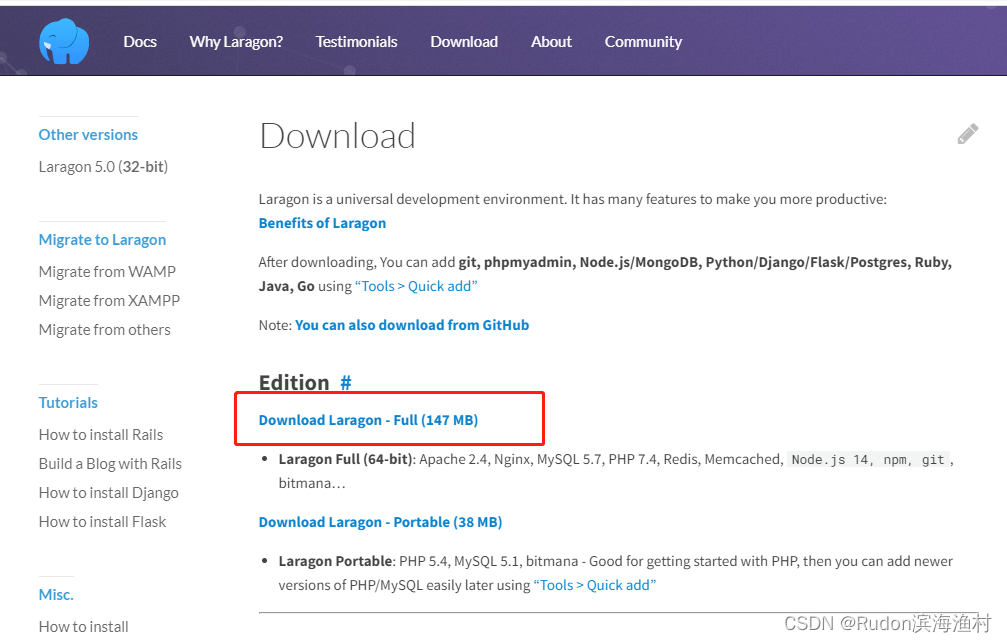
Task: Click the Tutorials sidebar heading
Action: 68,403
